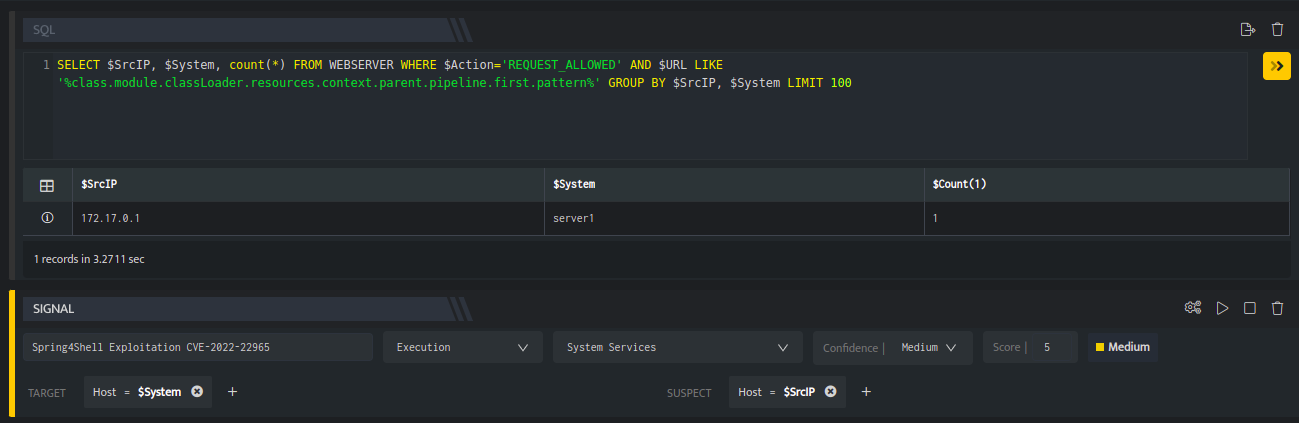
Task: Open SIGNAL block settings gears icon
Action: pyautogui.click(x=1192, y=308)
